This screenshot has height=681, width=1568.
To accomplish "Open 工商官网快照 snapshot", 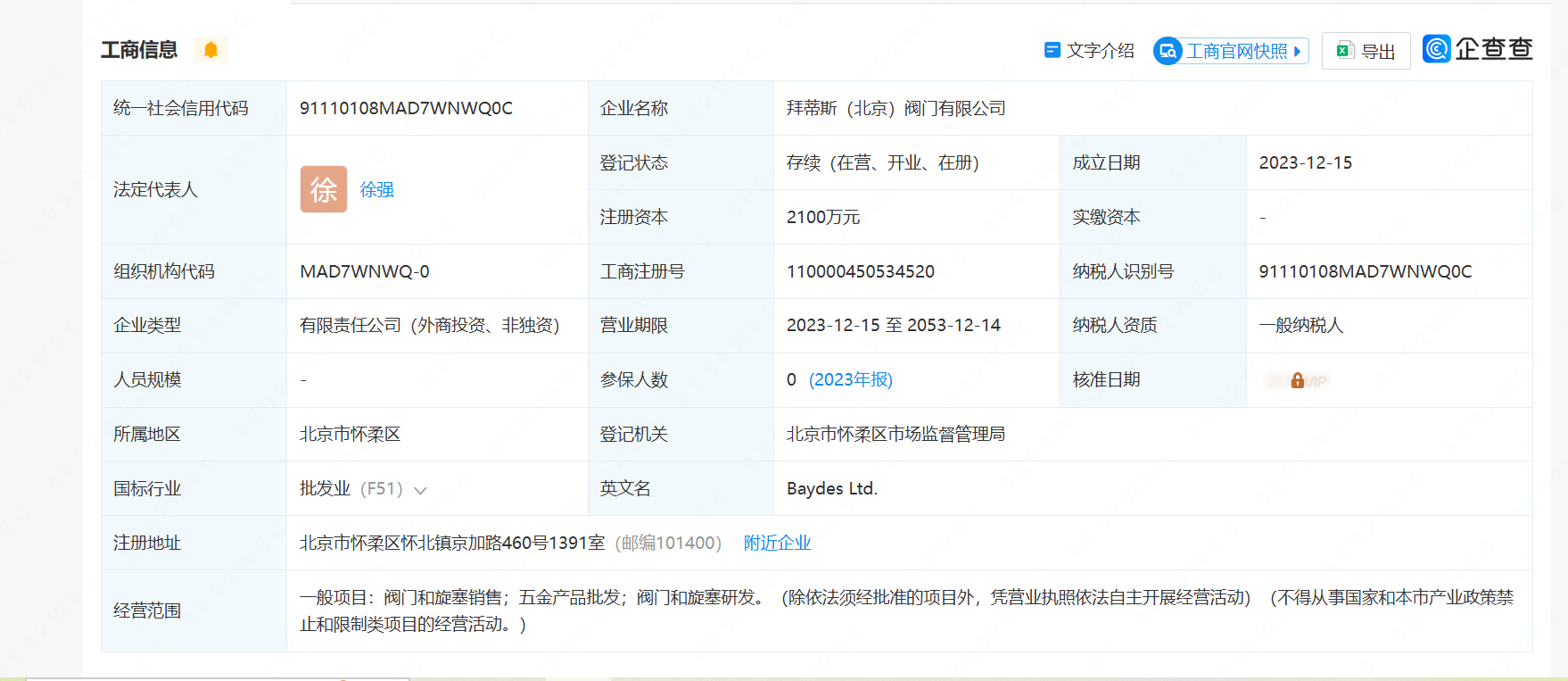I will click(1231, 51).
